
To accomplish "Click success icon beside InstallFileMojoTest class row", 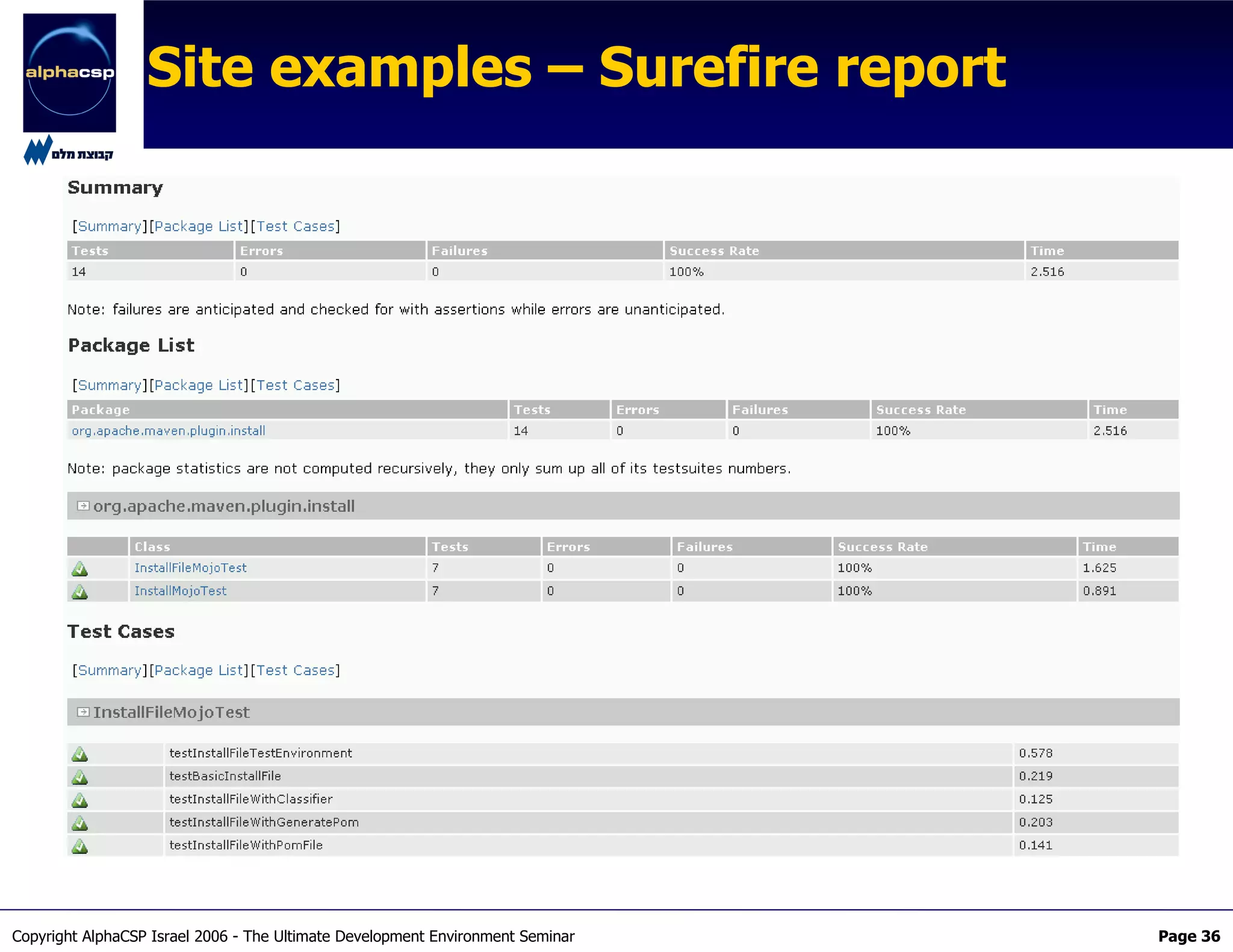I will pyautogui.click(x=79, y=569).
